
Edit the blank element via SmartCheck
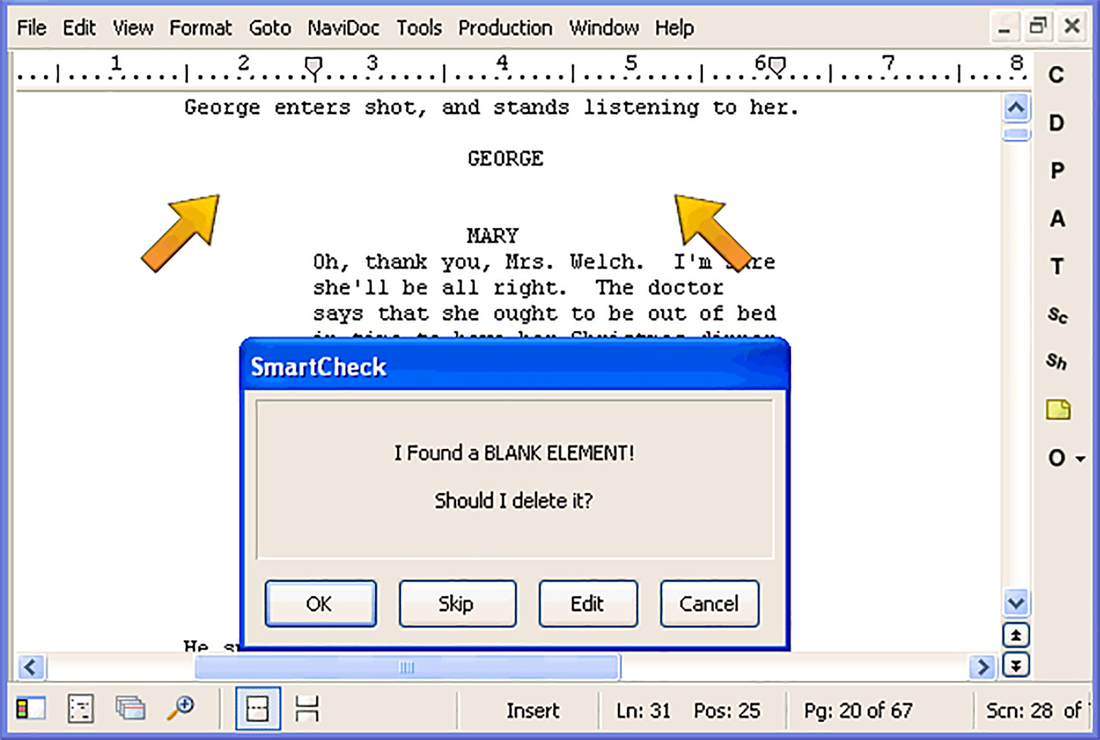[588, 603]
